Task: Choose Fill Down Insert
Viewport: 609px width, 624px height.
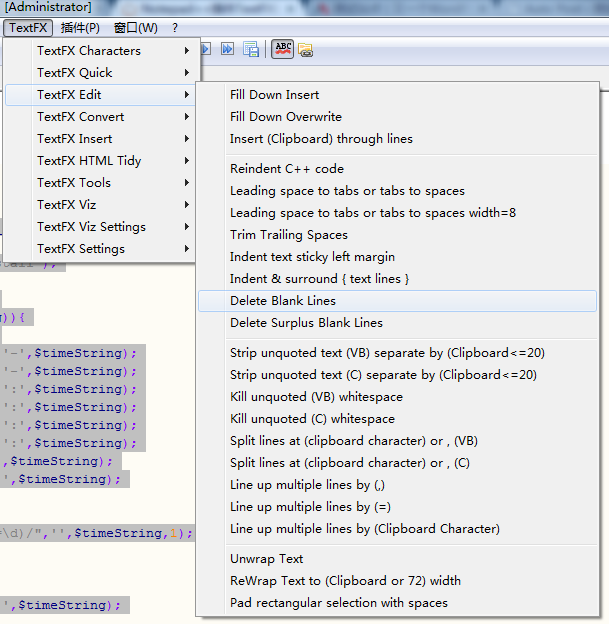Action: (397, 95)
